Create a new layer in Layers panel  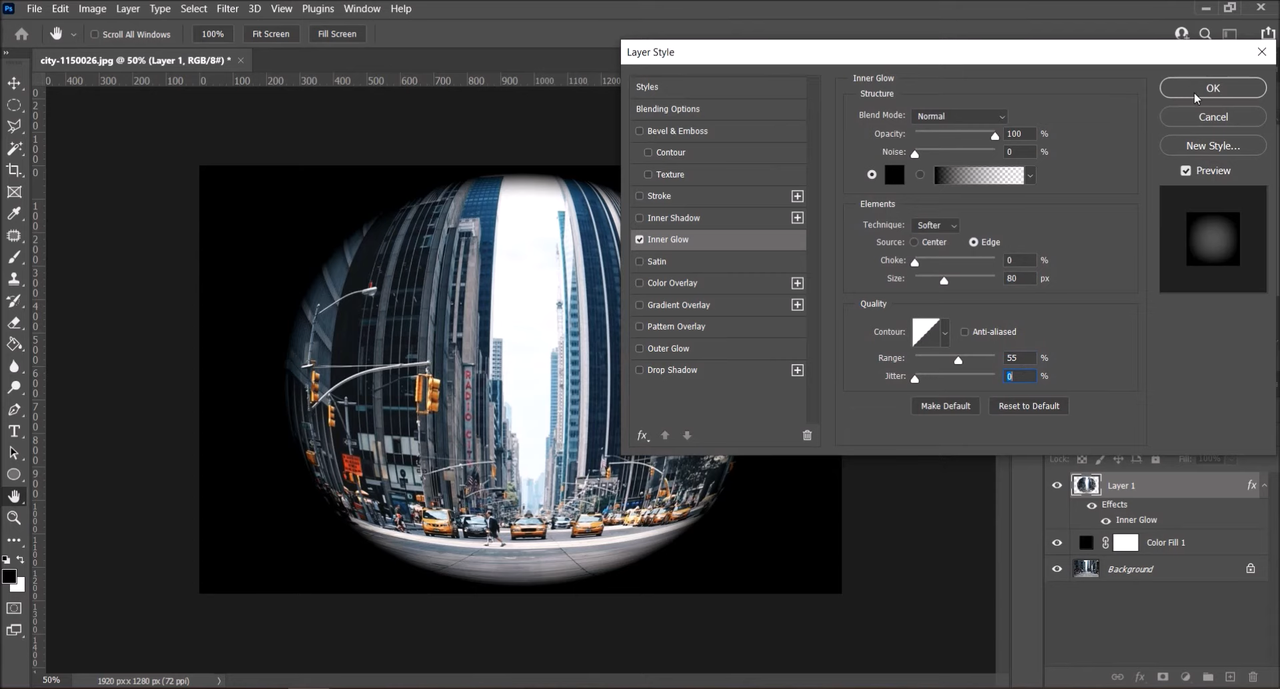pyautogui.click(x=1231, y=677)
